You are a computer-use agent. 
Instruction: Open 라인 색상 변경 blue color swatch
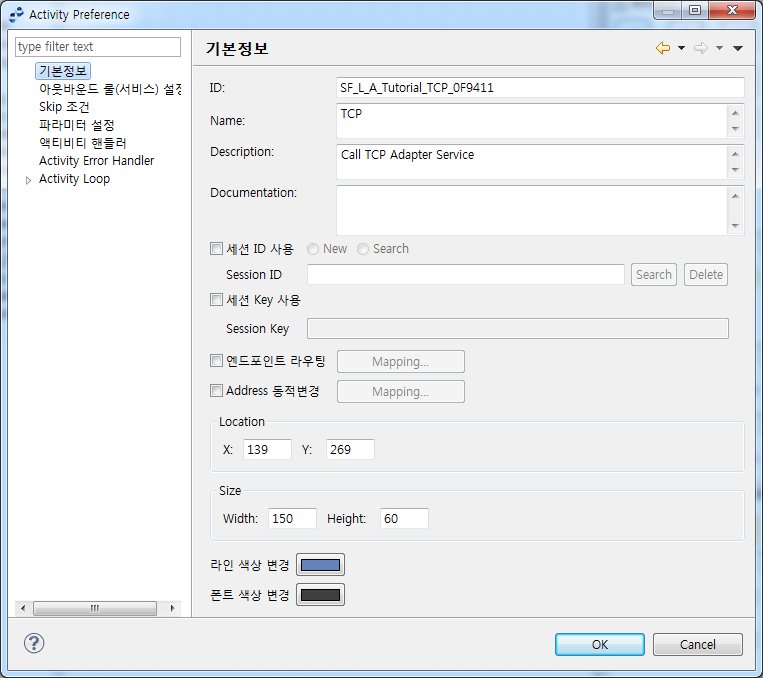click(x=320, y=565)
